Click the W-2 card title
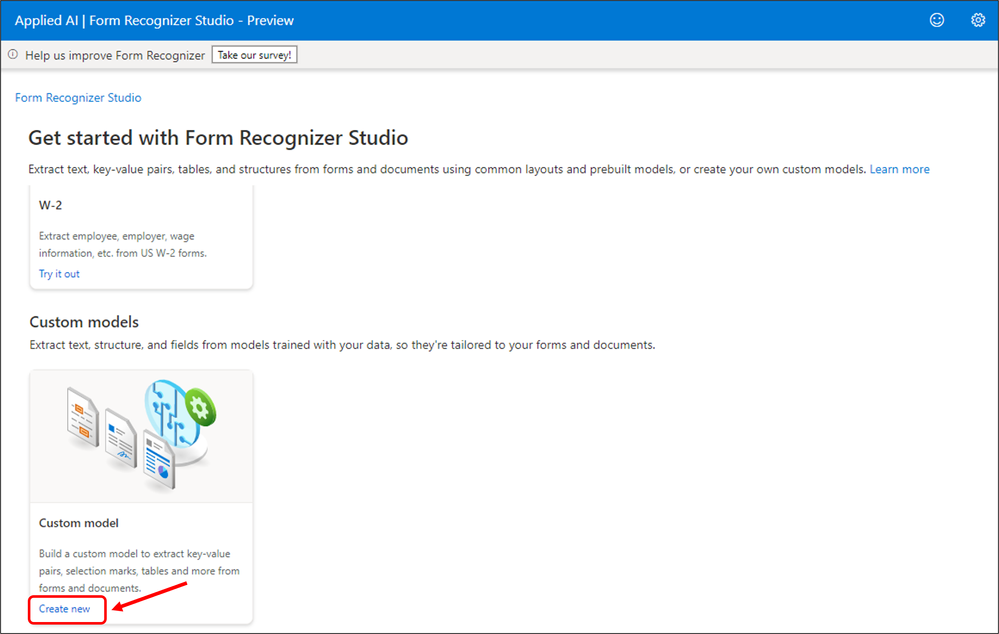The image size is (999, 634). (x=50, y=205)
